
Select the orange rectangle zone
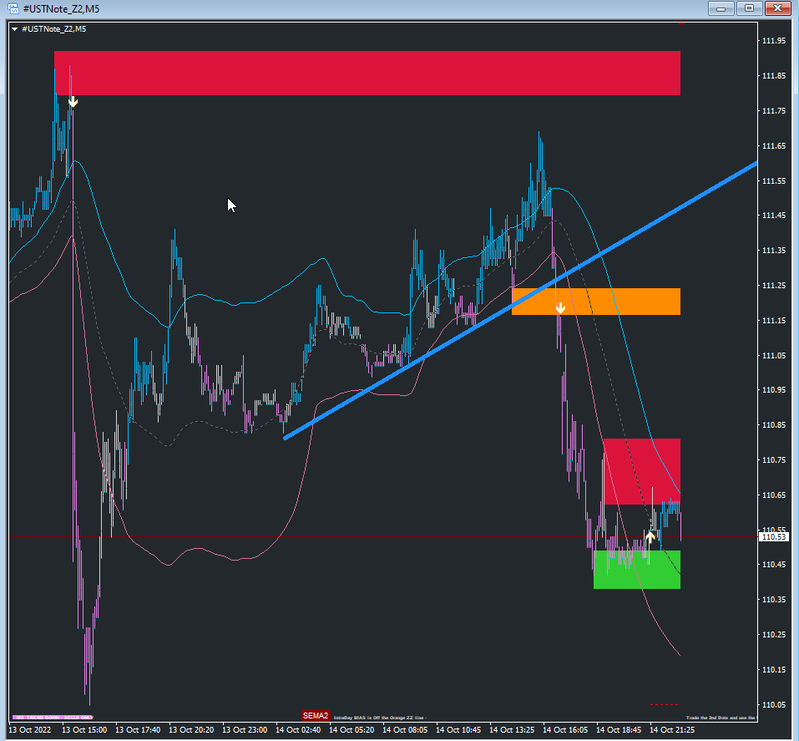click(596, 301)
